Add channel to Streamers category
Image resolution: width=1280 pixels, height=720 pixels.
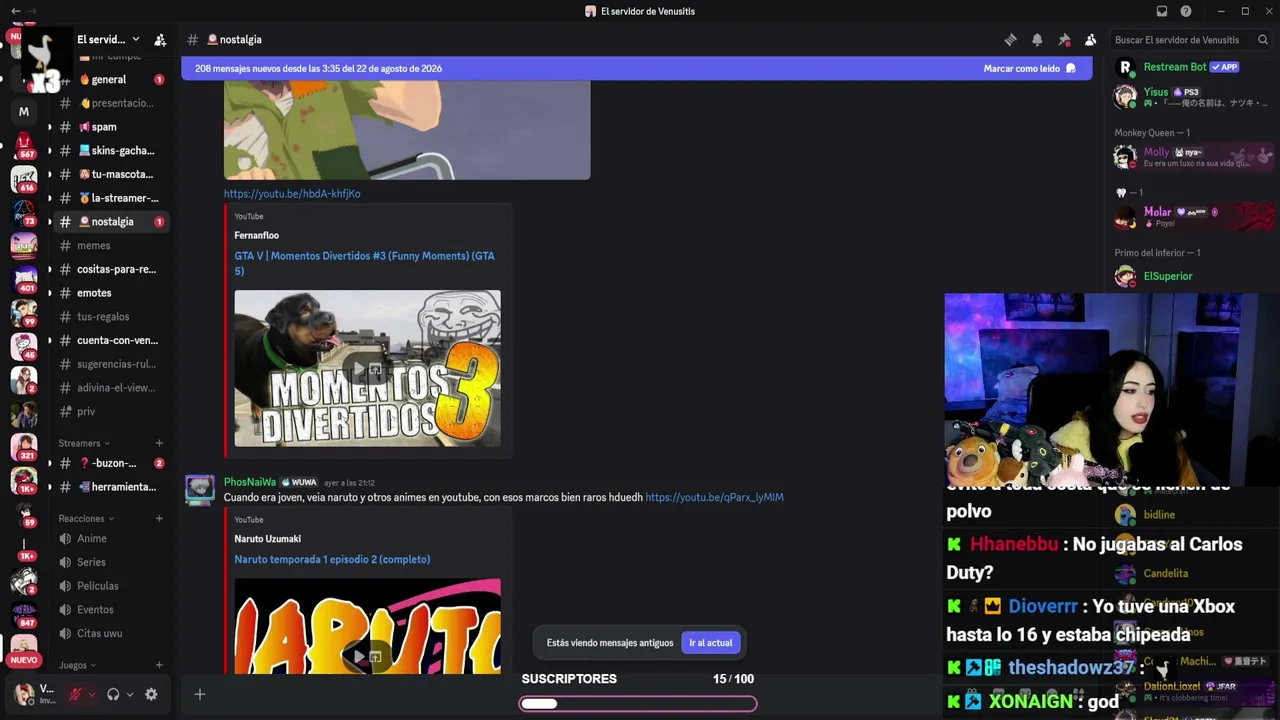(x=159, y=443)
